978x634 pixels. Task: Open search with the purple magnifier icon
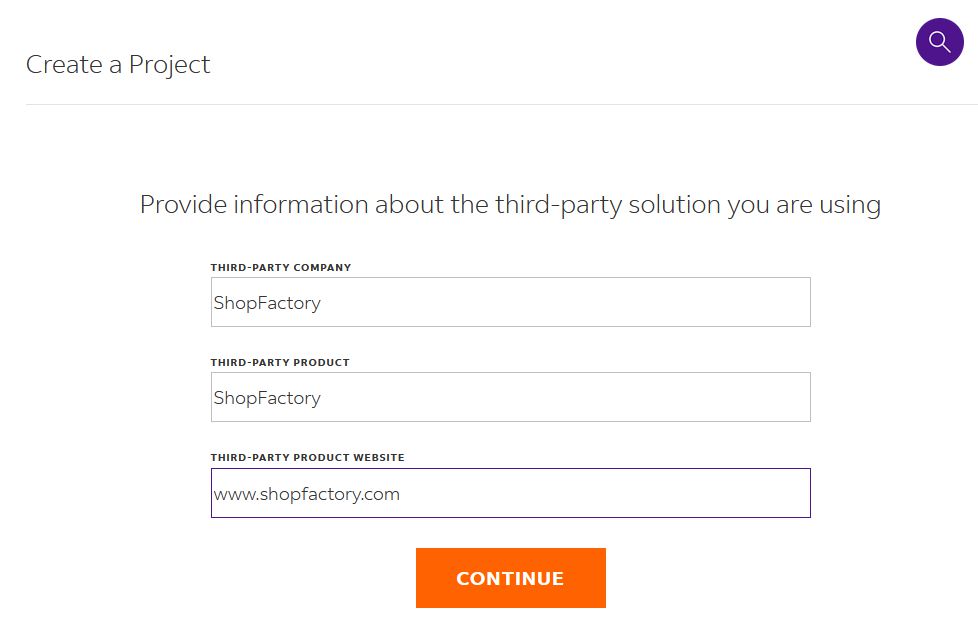(x=939, y=42)
